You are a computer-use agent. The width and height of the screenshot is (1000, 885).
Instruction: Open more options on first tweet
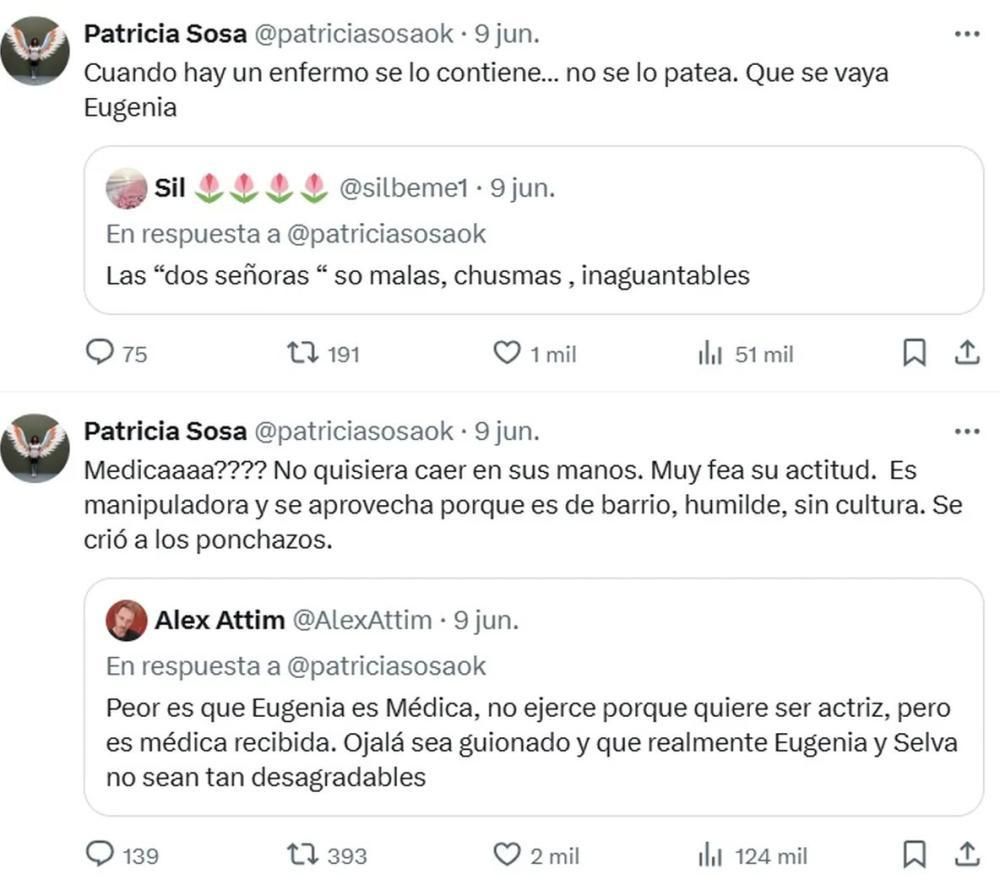click(x=966, y=34)
